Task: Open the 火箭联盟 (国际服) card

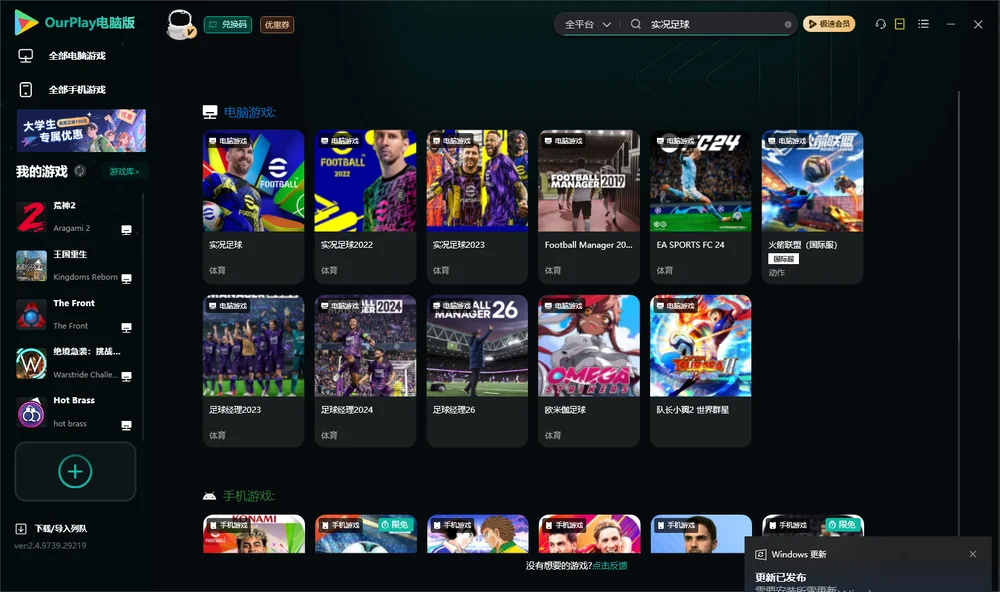Action: [x=812, y=207]
